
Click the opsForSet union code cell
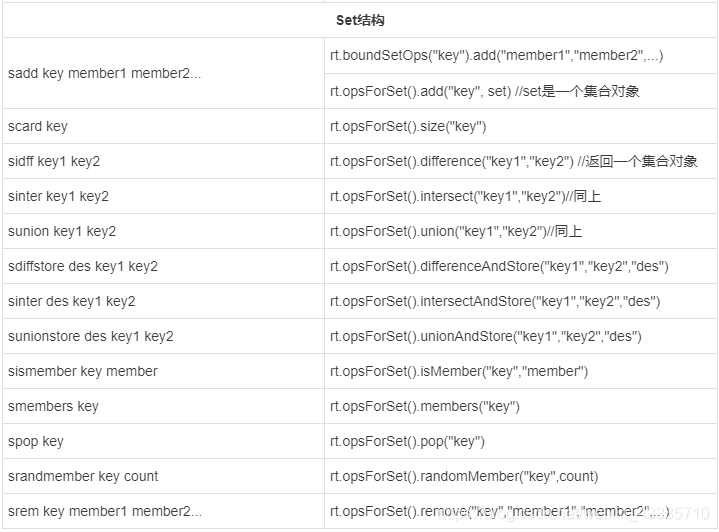(456, 232)
